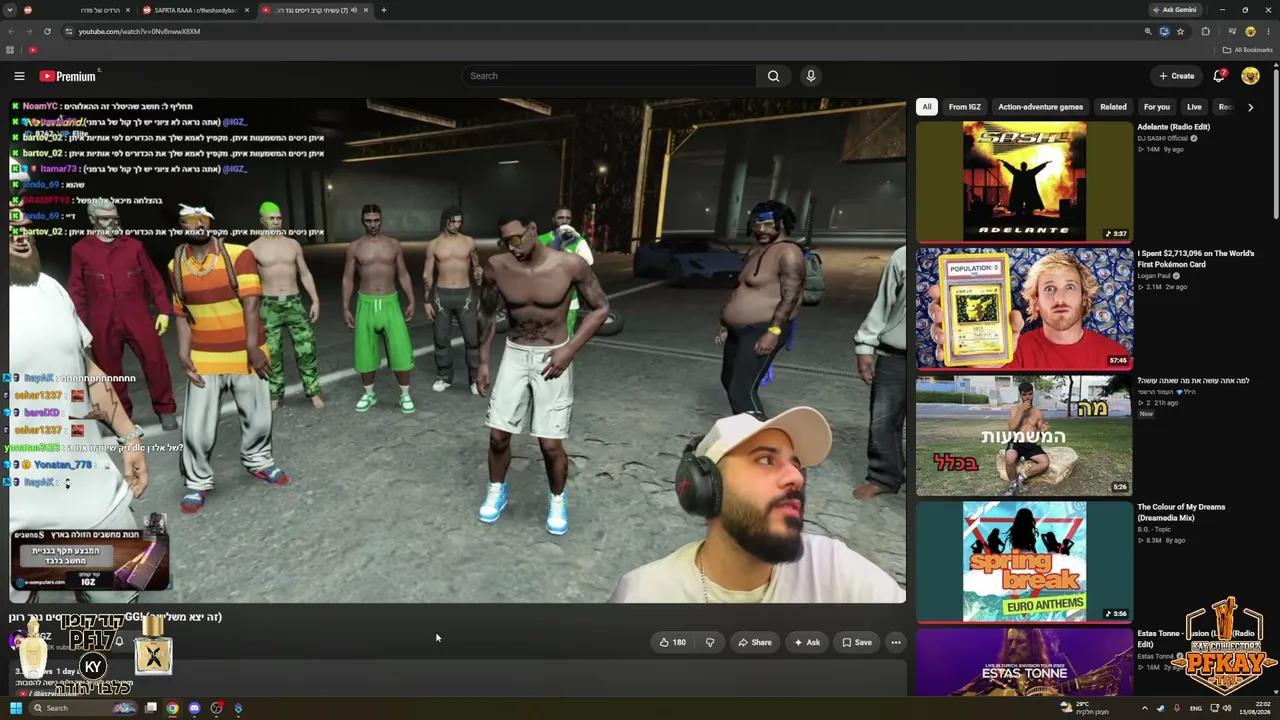Open the Adelante thumbnail
Screen dimensions: 1280x720
(1024, 181)
